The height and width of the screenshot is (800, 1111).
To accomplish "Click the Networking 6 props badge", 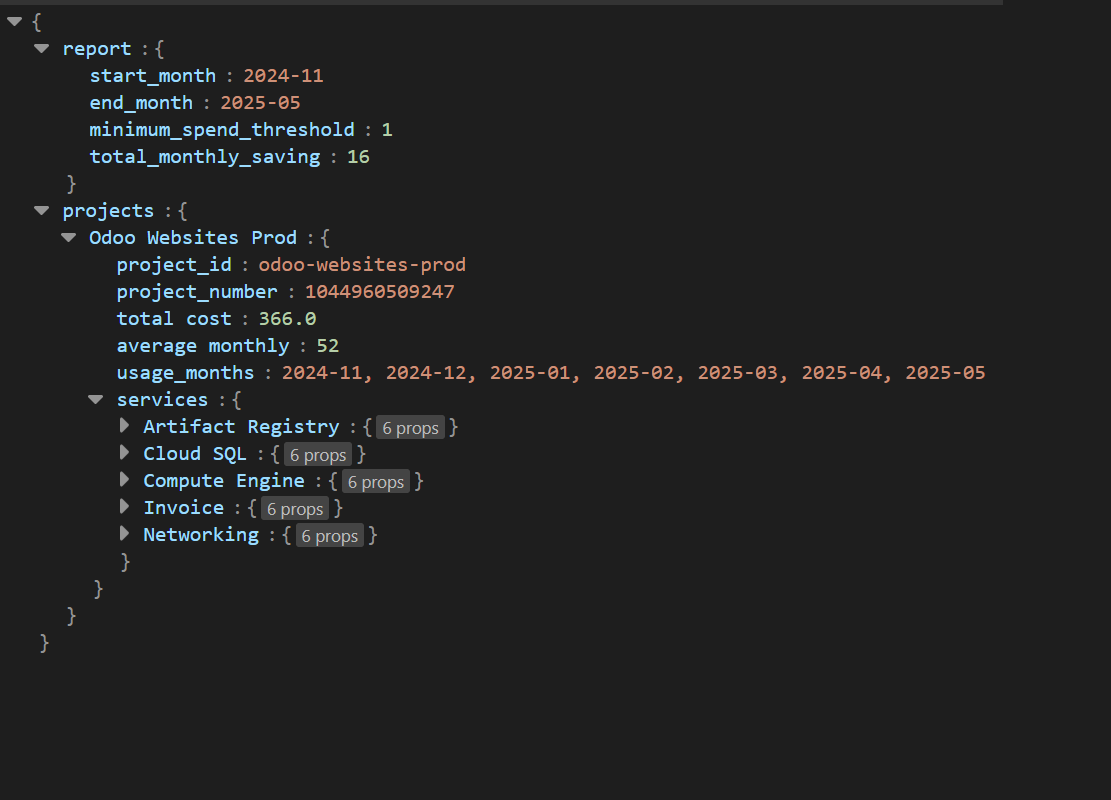I will tap(329, 536).
